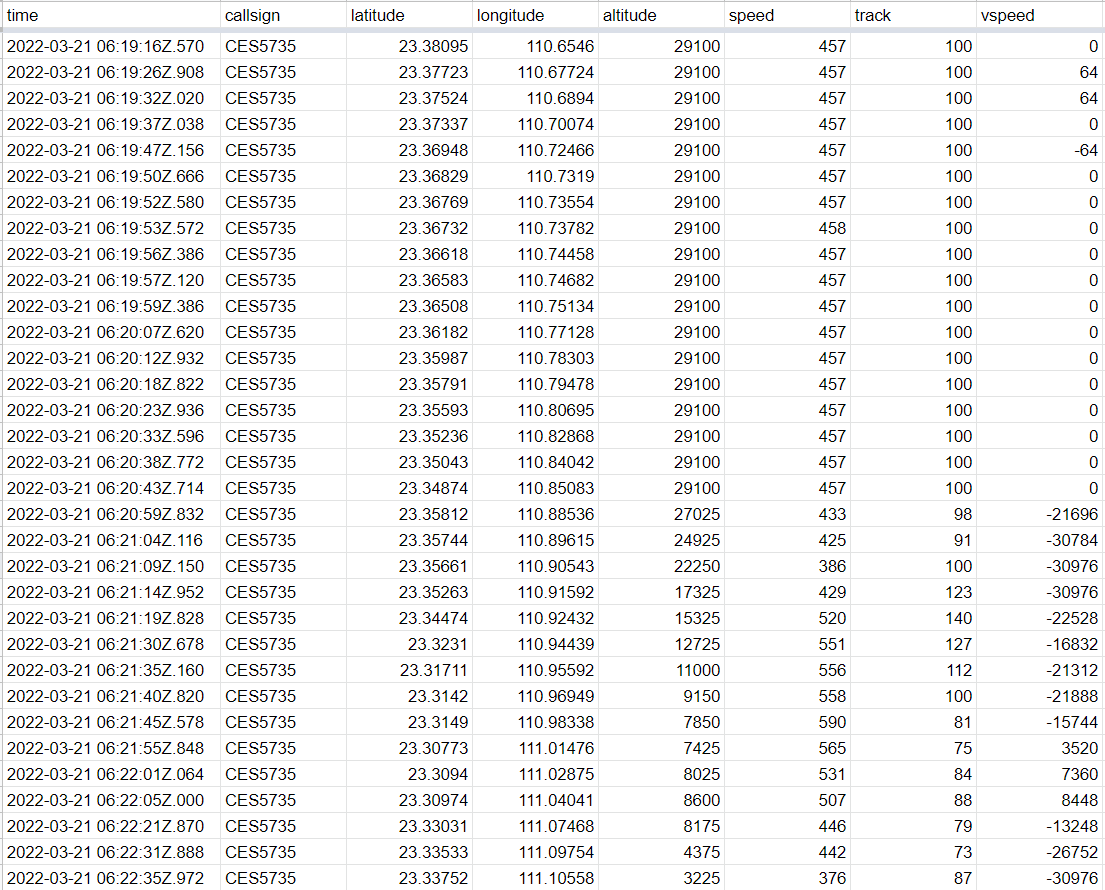This screenshot has height=890, width=1105.
Task: Click latitude value 23.35812
Action: pyautogui.click(x=433, y=514)
